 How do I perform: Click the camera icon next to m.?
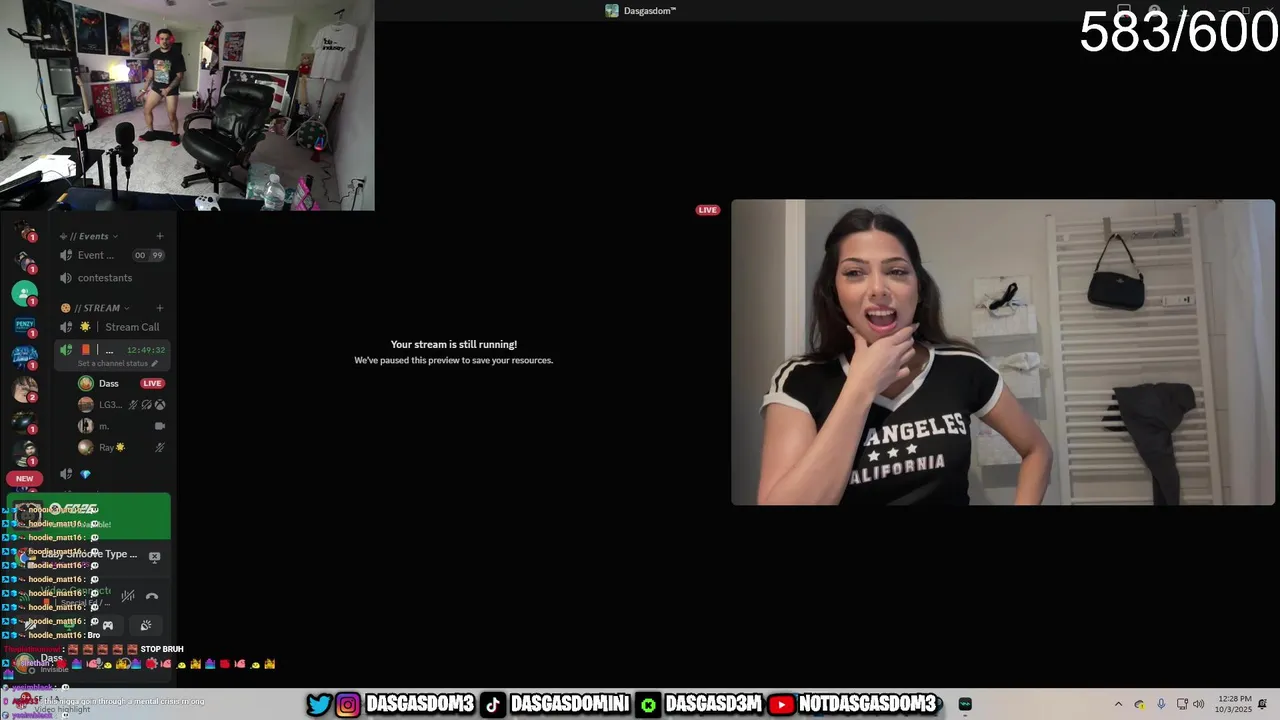pos(159,426)
